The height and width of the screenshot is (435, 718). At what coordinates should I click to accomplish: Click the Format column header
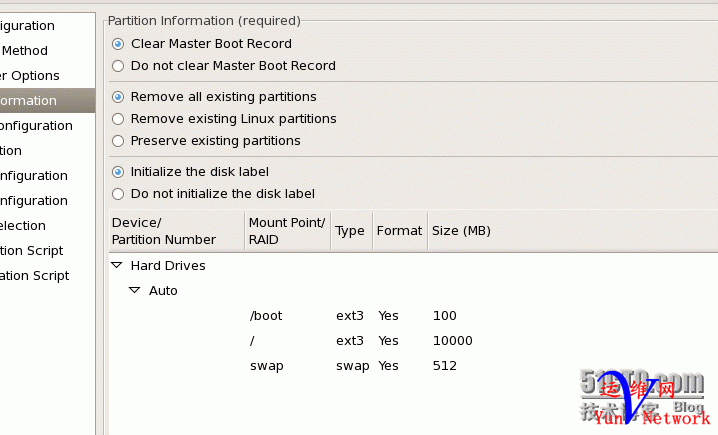click(x=399, y=231)
